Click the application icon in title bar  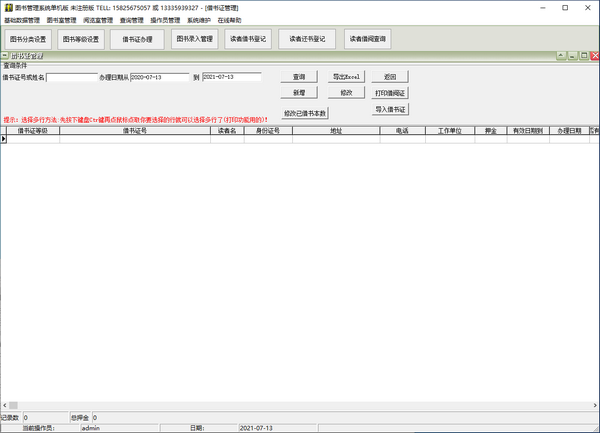(x=8, y=8)
